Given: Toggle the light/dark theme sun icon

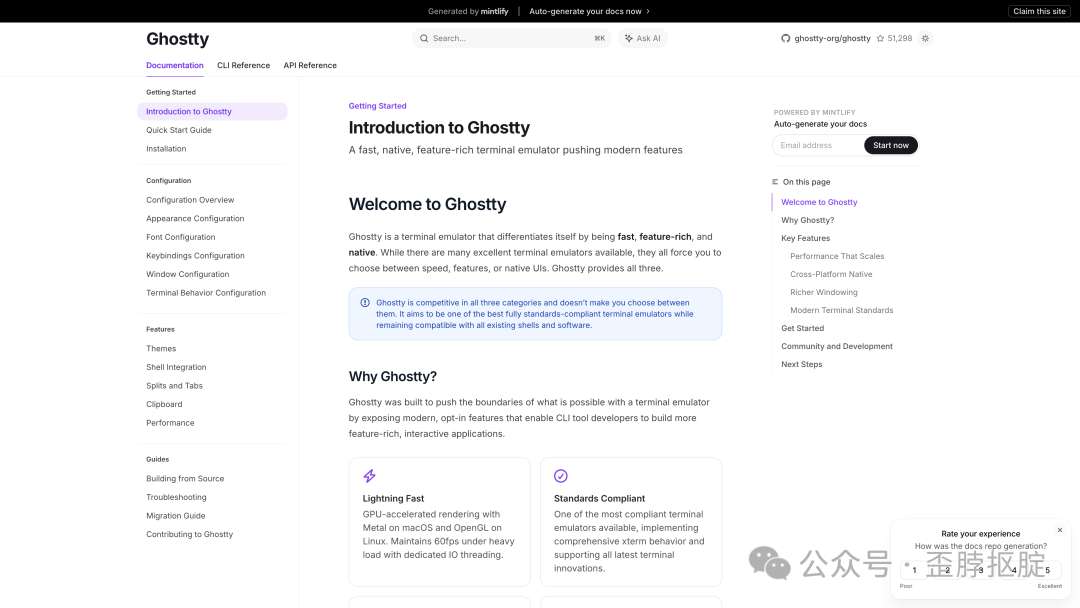Looking at the screenshot, I should click(x=925, y=38).
